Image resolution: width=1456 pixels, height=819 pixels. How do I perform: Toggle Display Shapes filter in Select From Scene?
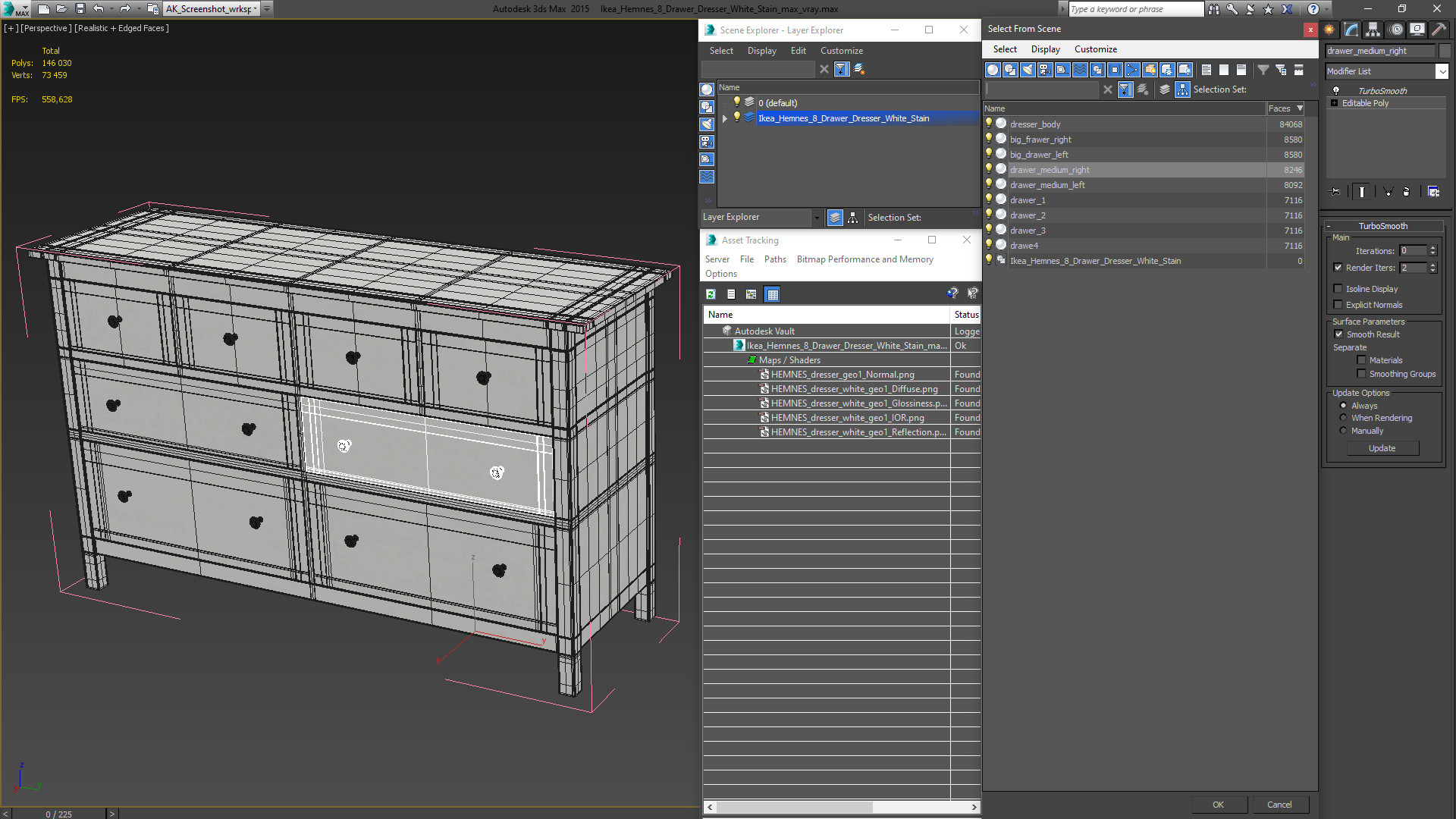(1010, 70)
